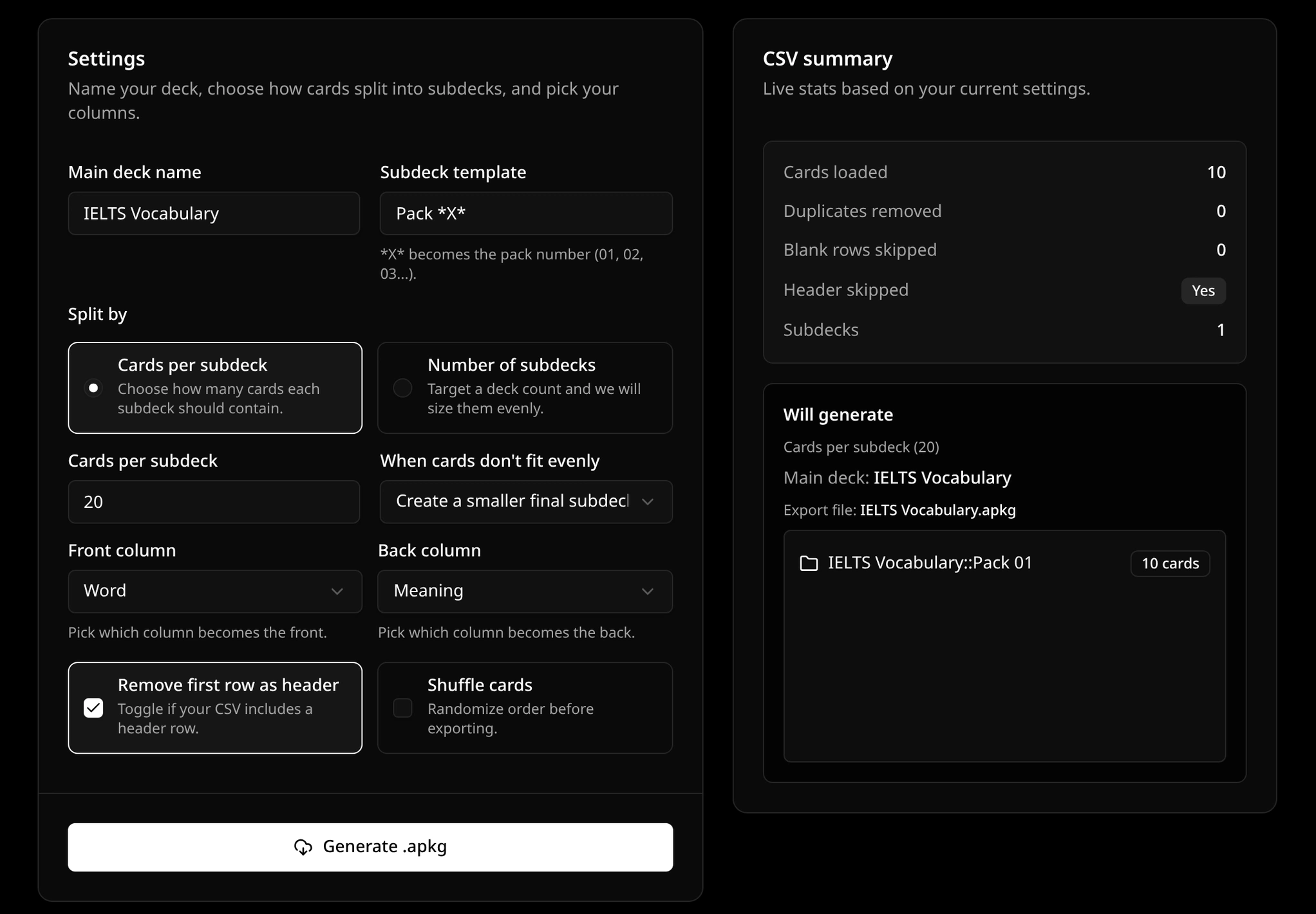
Task: Click the 10 cards badge
Action: (x=1170, y=563)
